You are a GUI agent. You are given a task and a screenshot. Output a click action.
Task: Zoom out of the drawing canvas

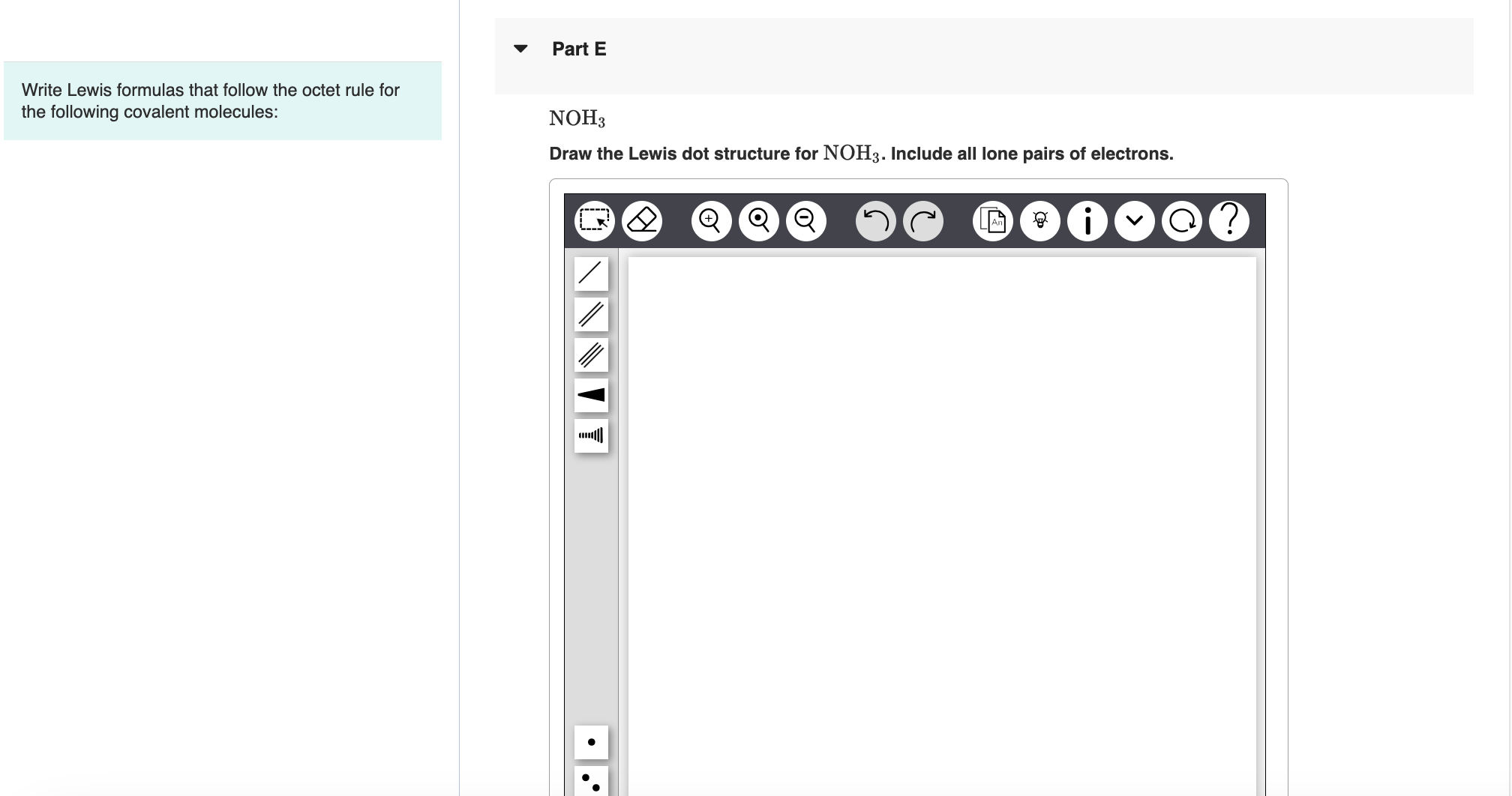(805, 220)
